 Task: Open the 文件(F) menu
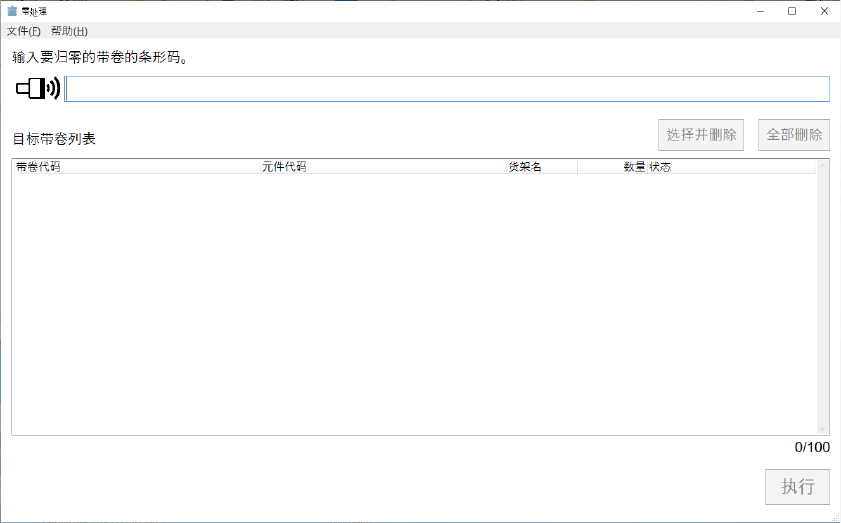24,31
